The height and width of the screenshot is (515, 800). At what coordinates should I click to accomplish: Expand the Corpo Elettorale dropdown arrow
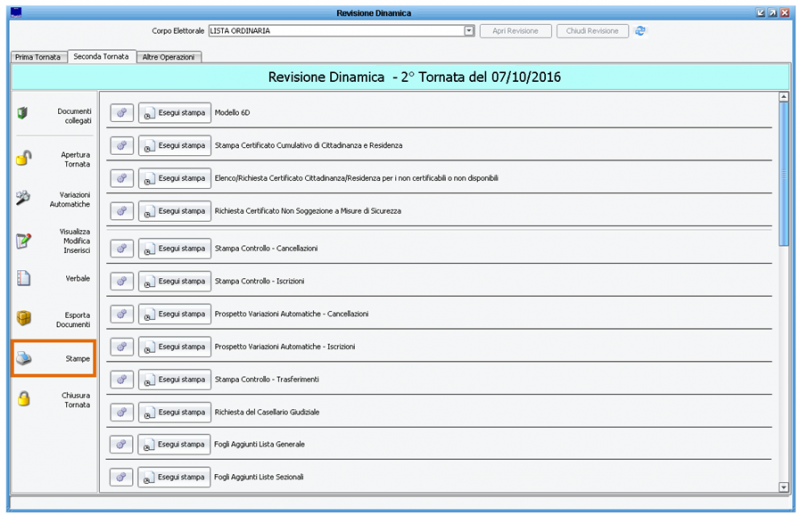tap(469, 31)
